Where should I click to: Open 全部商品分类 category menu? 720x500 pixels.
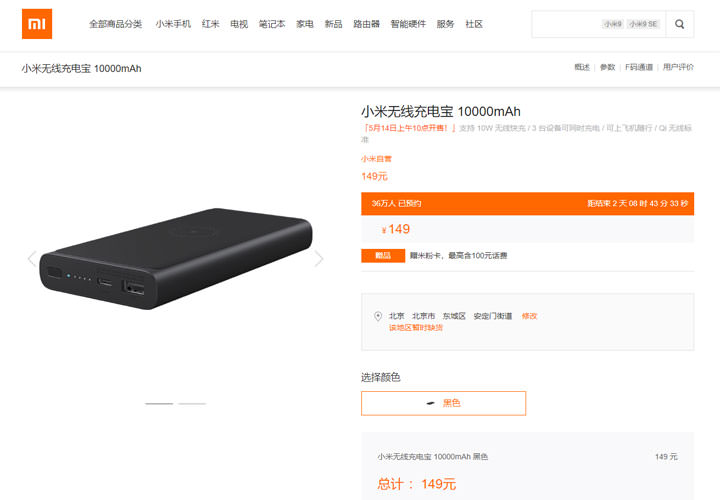click(115, 24)
